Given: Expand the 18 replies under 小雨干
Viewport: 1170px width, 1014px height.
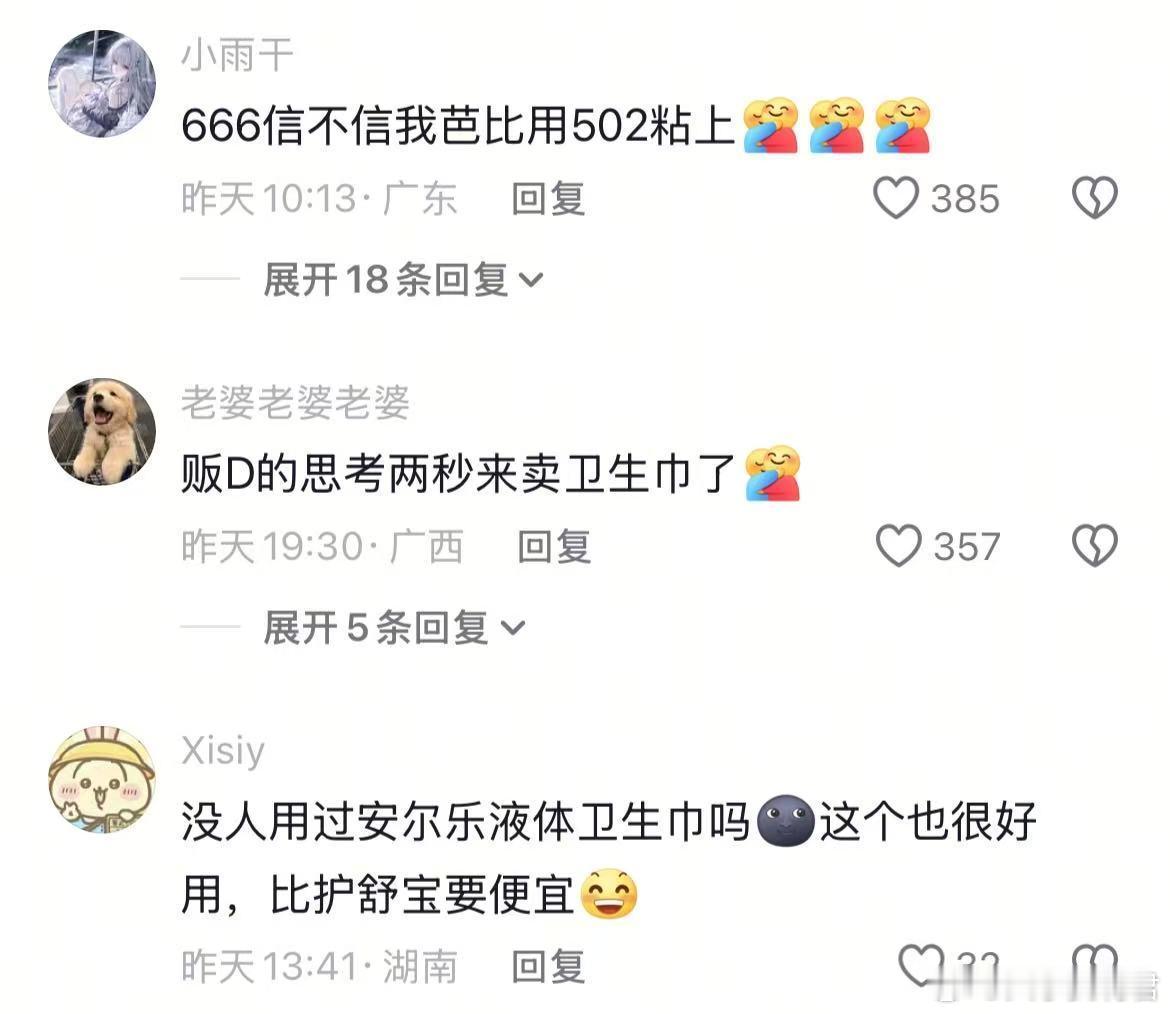Looking at the screenshot, I should click(x=403, y=280).
